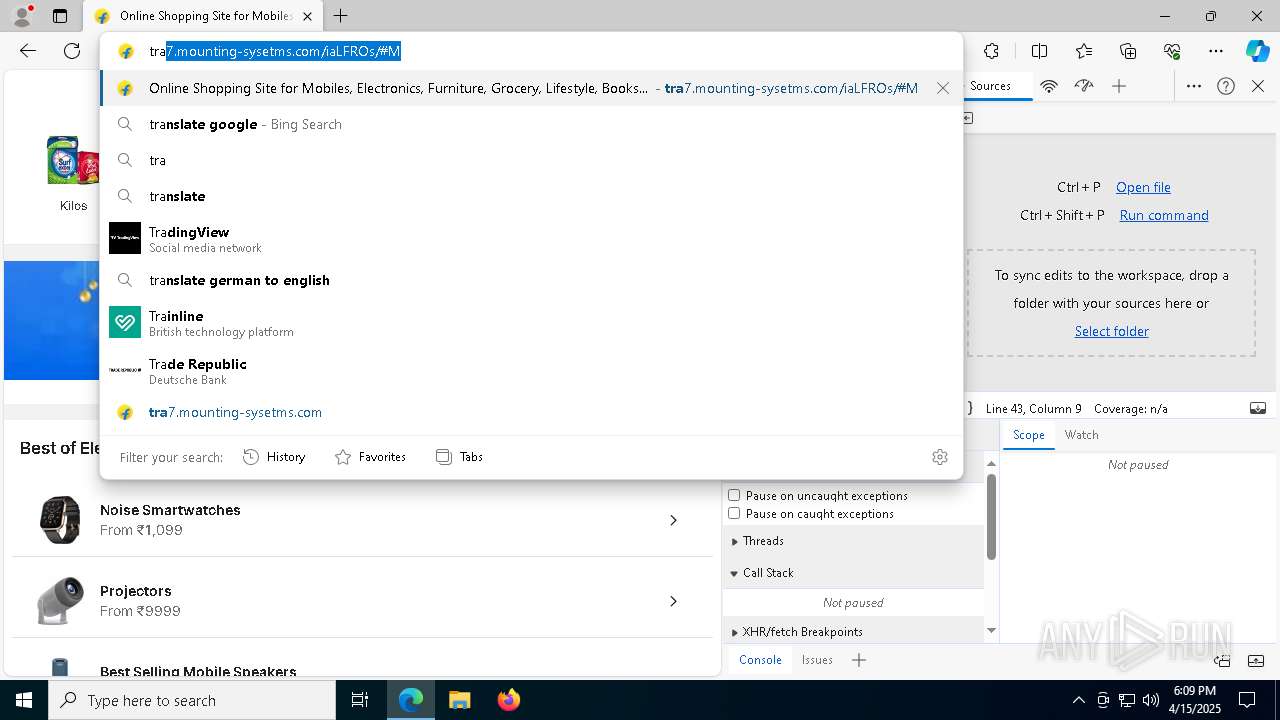Collapse the Call Stack section
1280x720 pixels.
click(853, 573)
